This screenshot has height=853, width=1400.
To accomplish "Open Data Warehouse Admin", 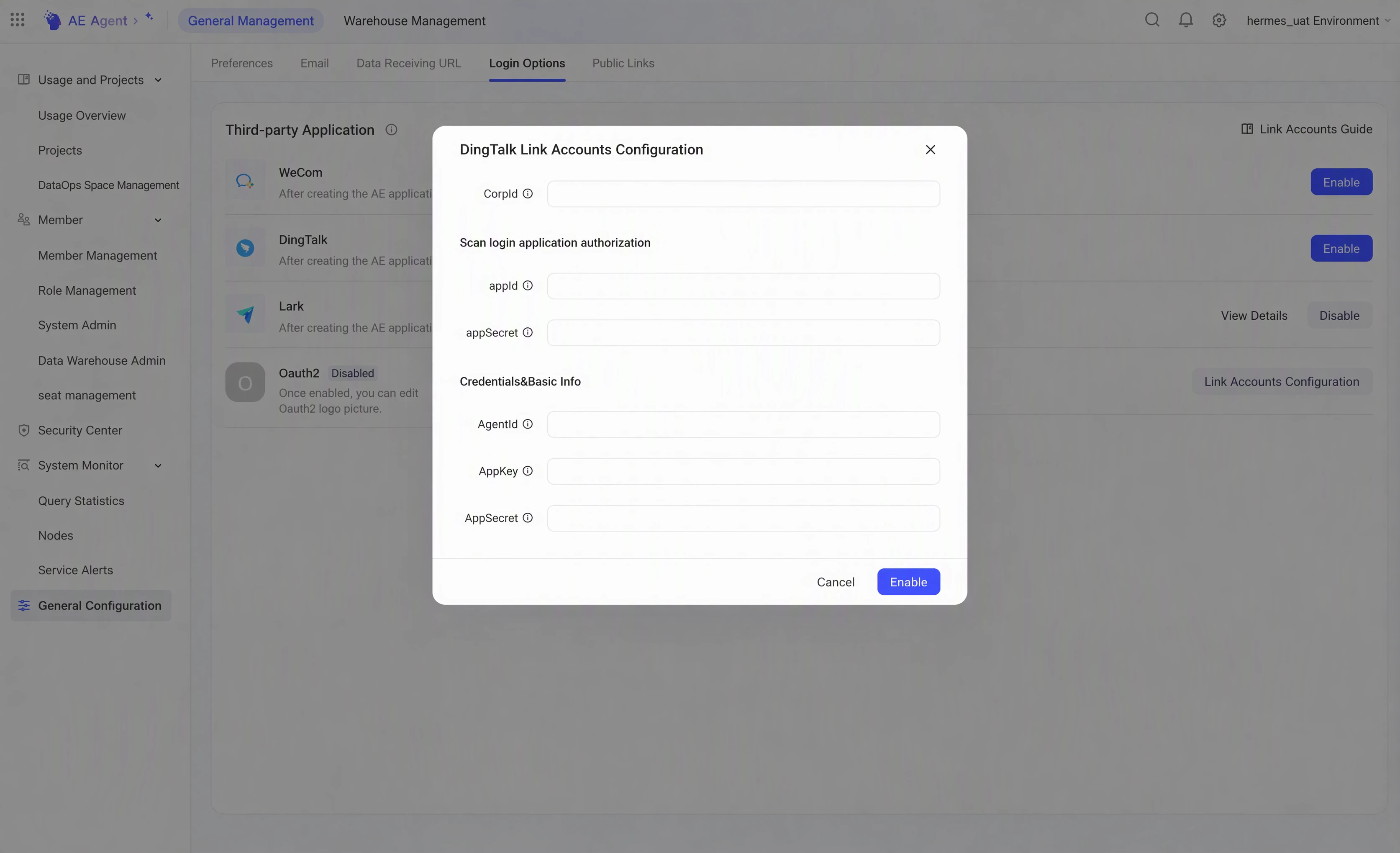I will coord(102,360).
